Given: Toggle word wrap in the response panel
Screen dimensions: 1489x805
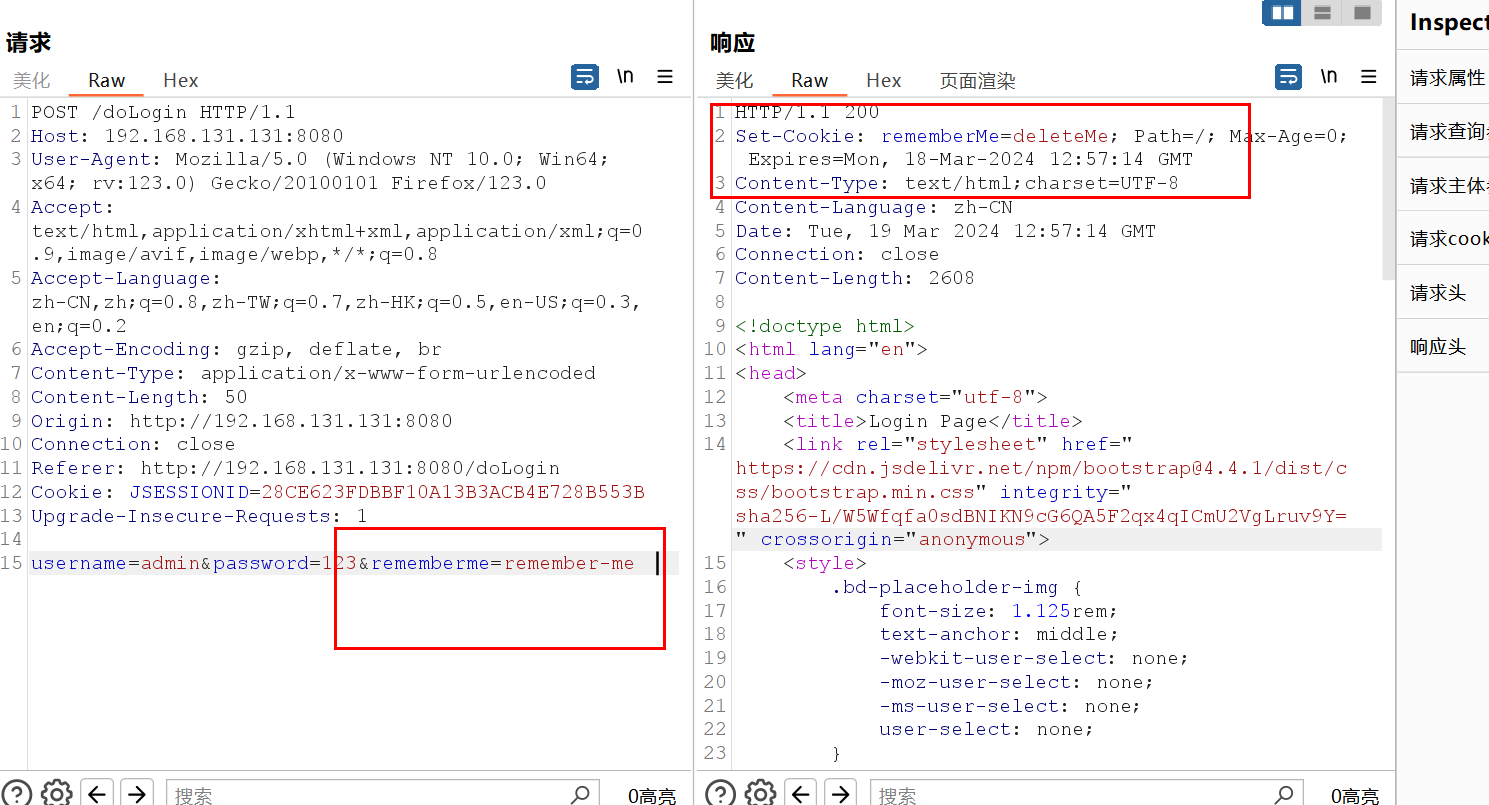Looking at the screenshot, I should tap(1288, 77).
